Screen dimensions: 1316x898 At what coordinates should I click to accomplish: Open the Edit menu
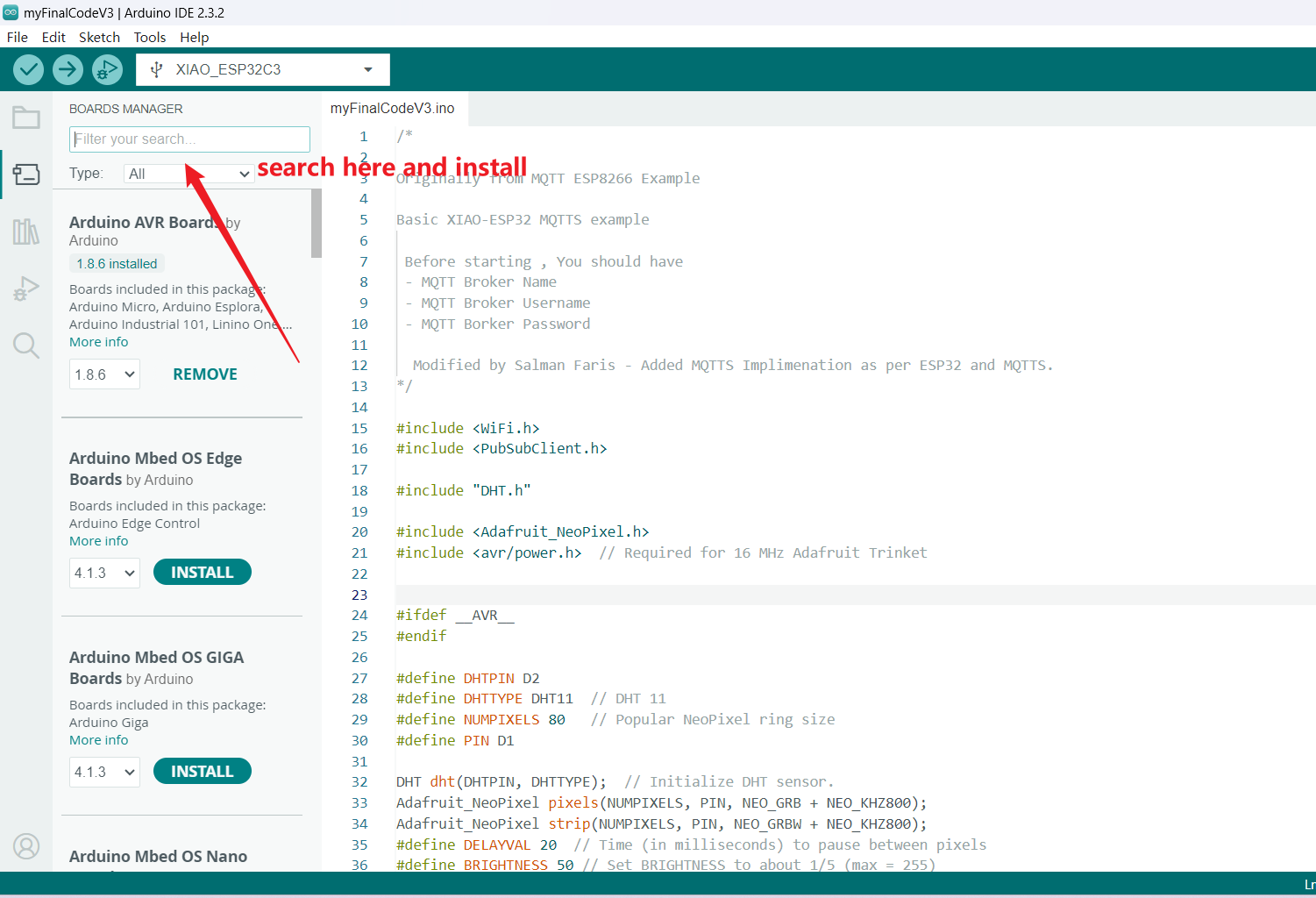pos(53,37)
